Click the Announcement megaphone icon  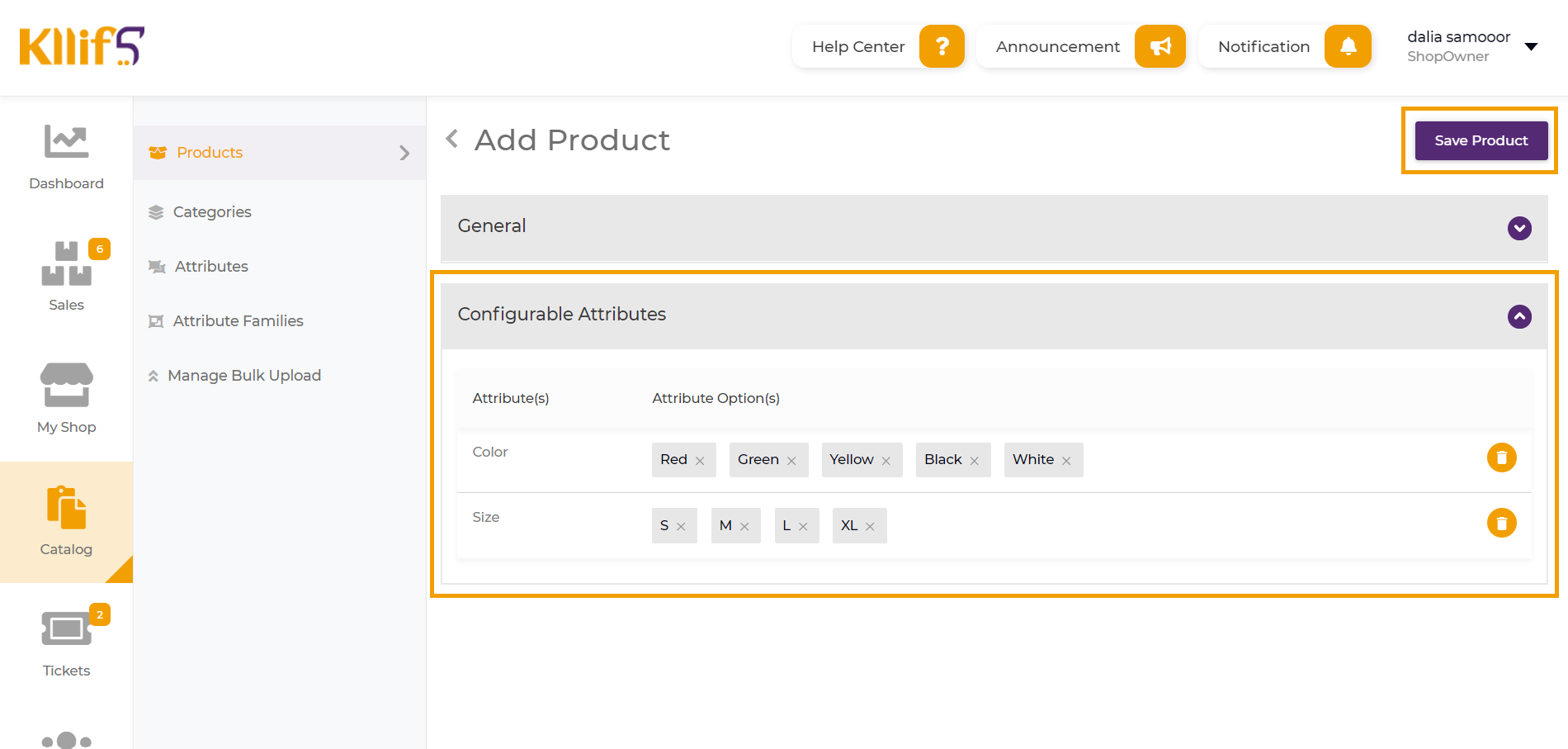click(x=1160, y=46)
